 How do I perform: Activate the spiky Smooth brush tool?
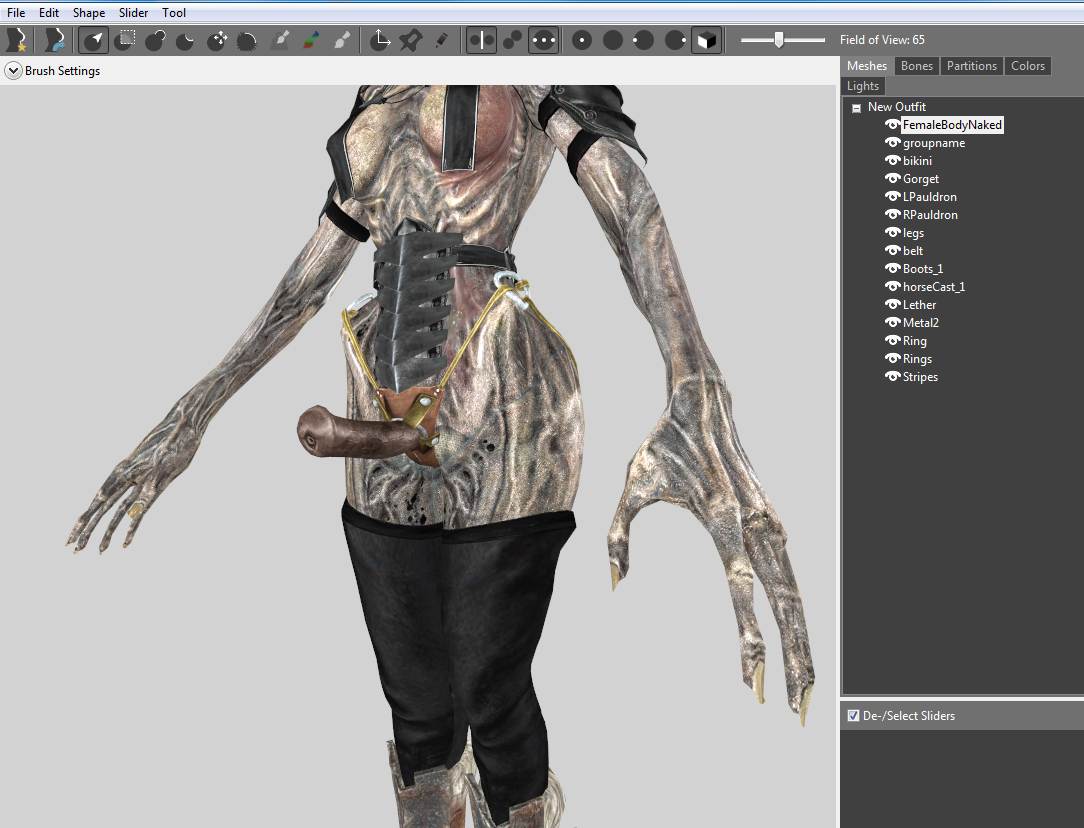(x=247, y=40)
